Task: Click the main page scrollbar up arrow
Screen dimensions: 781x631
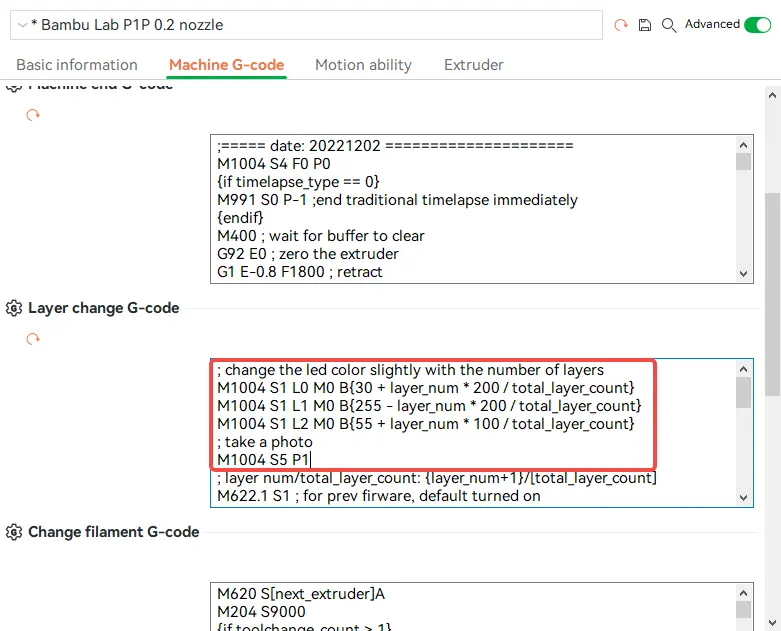Action: point(773,95)
